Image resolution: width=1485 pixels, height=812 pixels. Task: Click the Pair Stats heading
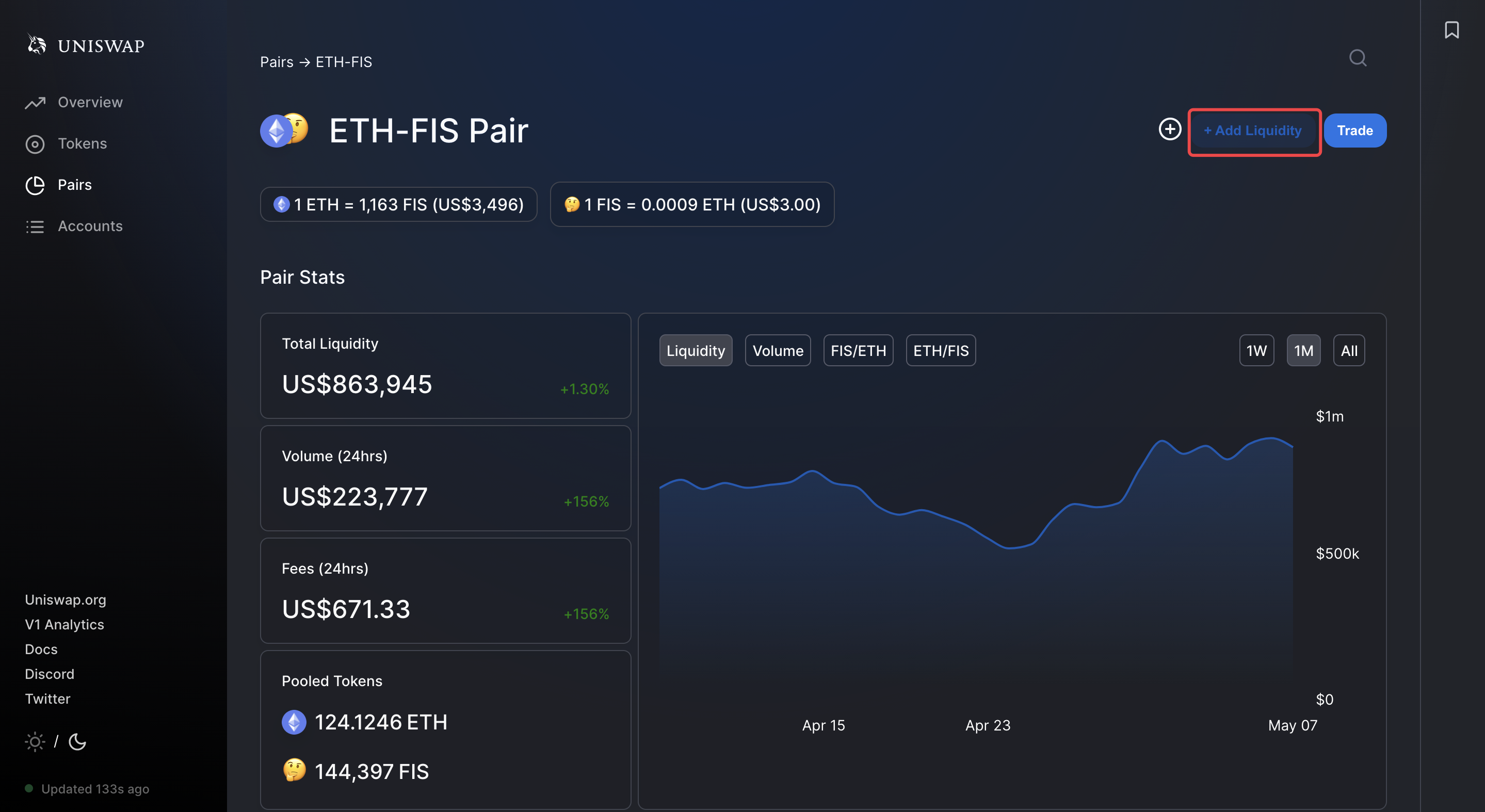[302, 277]
